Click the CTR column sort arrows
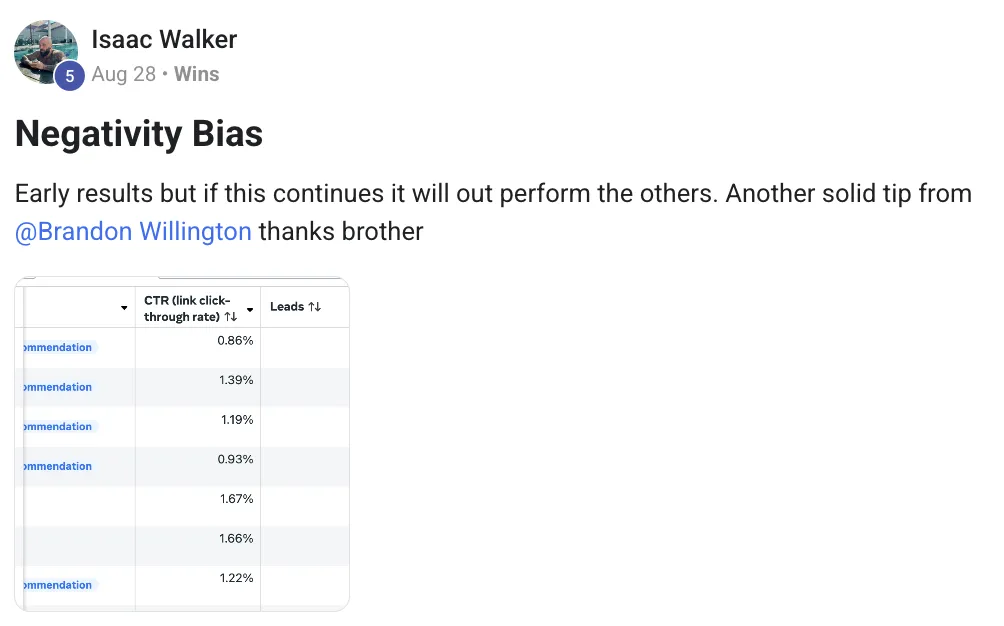The height and width of the screenshot is (626, 1004). tap(231, 317)
